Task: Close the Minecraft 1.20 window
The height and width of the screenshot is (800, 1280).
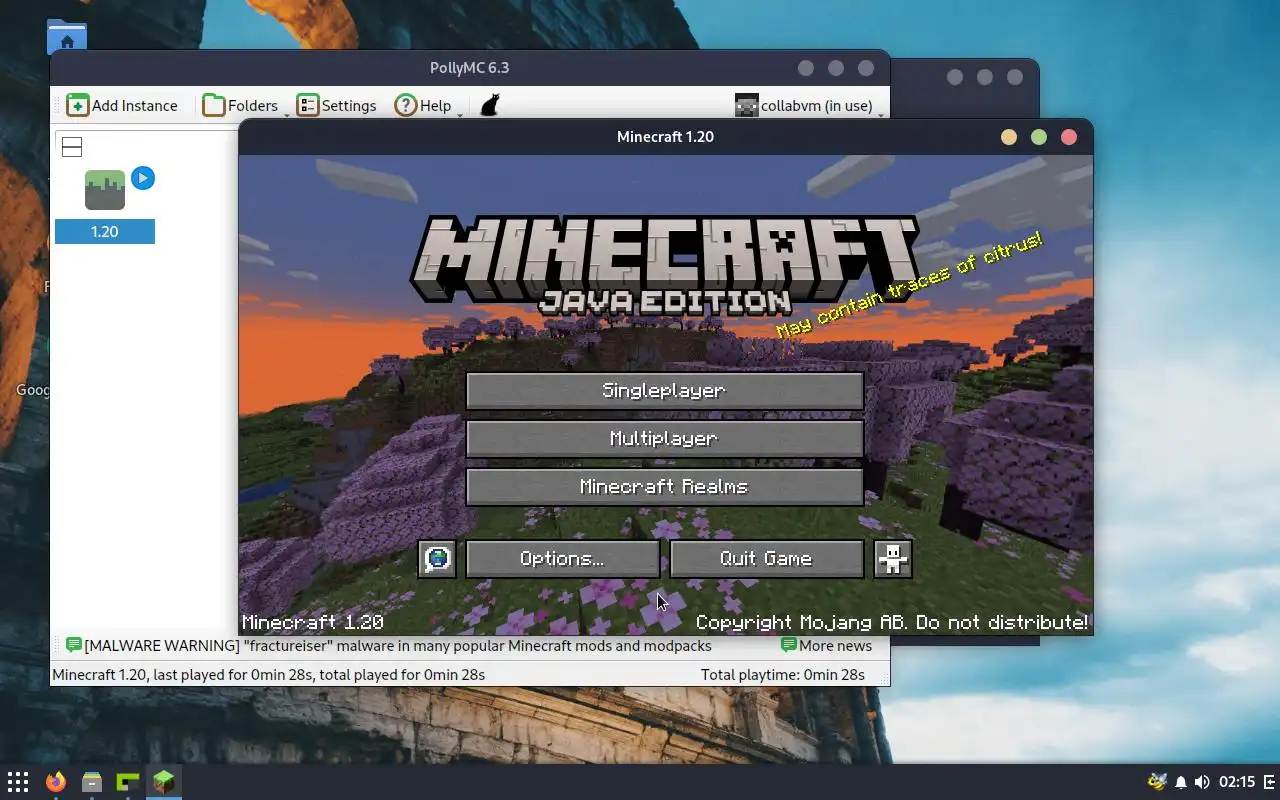Action: [1069, 137]
